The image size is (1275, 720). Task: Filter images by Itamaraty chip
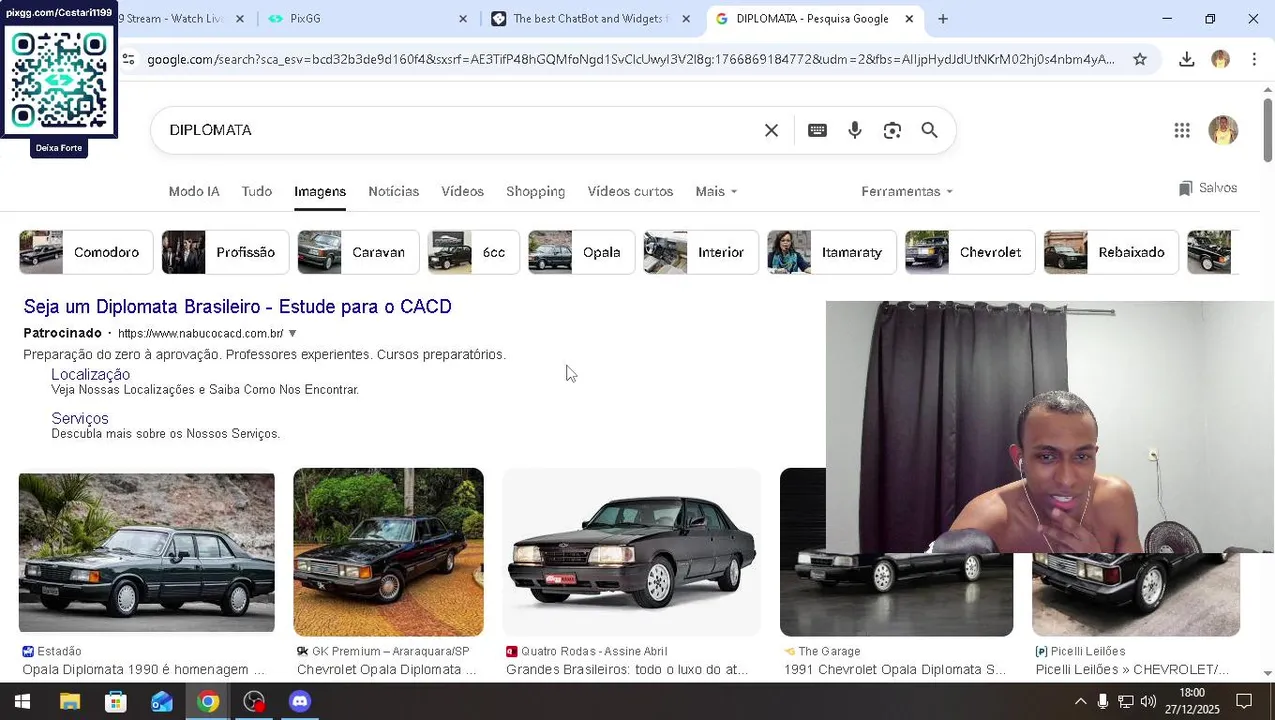point(832,252)
